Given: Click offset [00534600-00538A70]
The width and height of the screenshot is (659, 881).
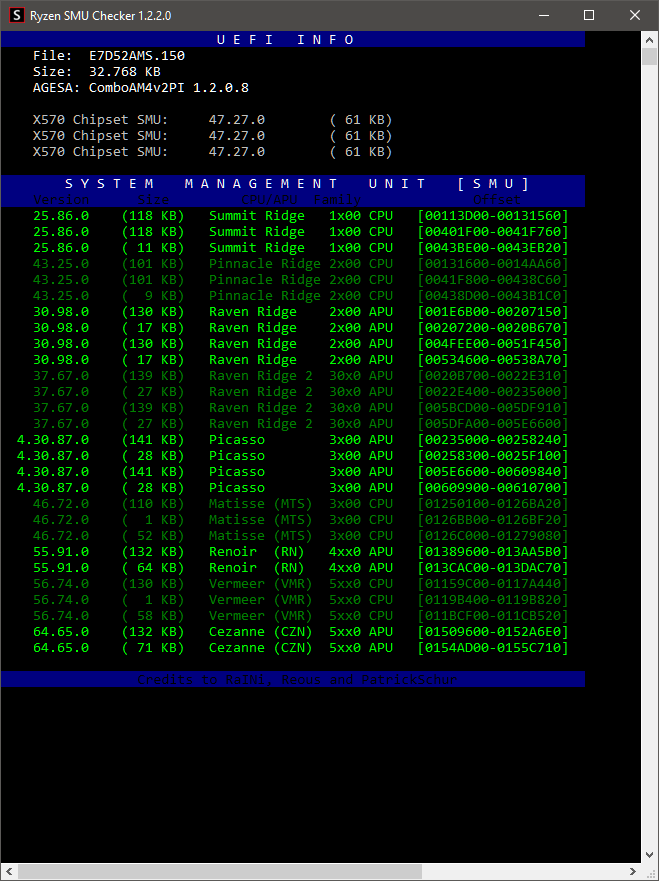Looking at the screenshot, I should [x=493, y=360].
